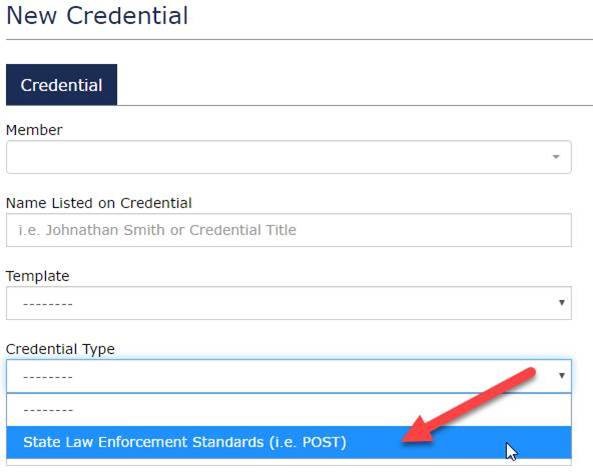
Task: Click the Member field label
Action: tap(34, 130)
